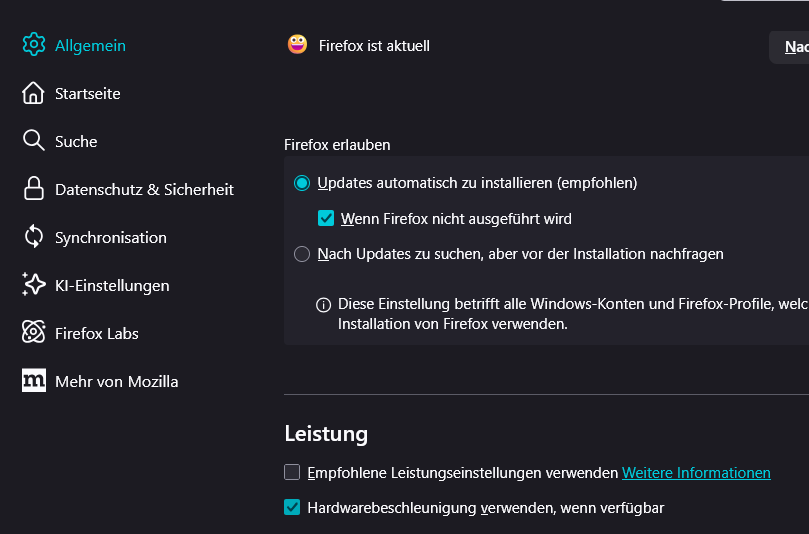Open the Firefox Labs label
809x534 pixels.
pos(97,333)
